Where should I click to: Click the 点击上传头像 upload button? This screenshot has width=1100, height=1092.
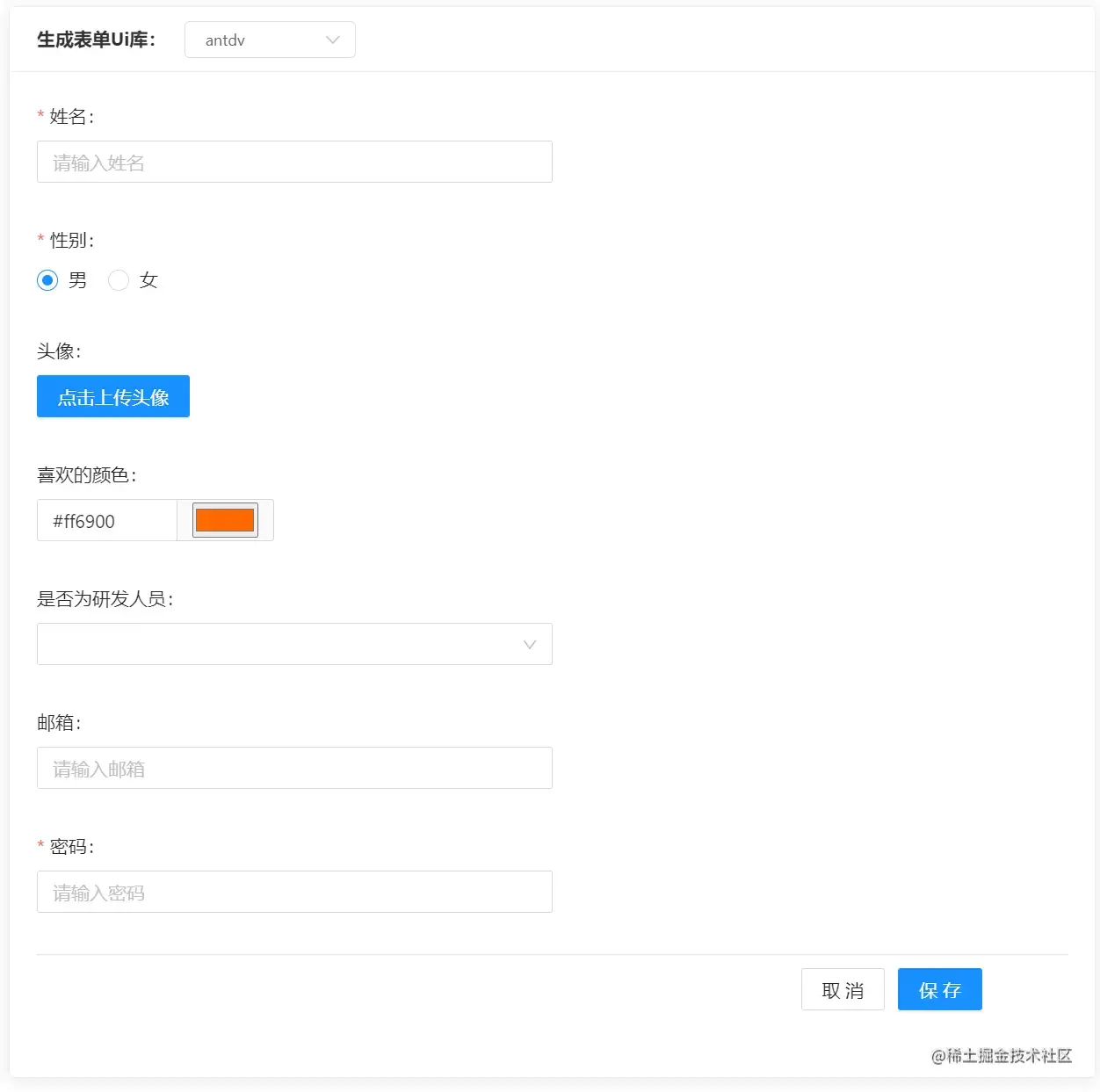coord(113,396)
